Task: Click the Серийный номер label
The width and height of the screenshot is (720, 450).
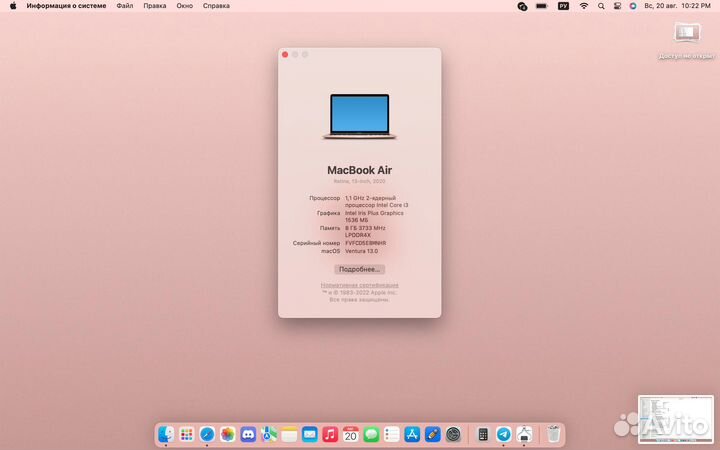Action: (316, 243)
